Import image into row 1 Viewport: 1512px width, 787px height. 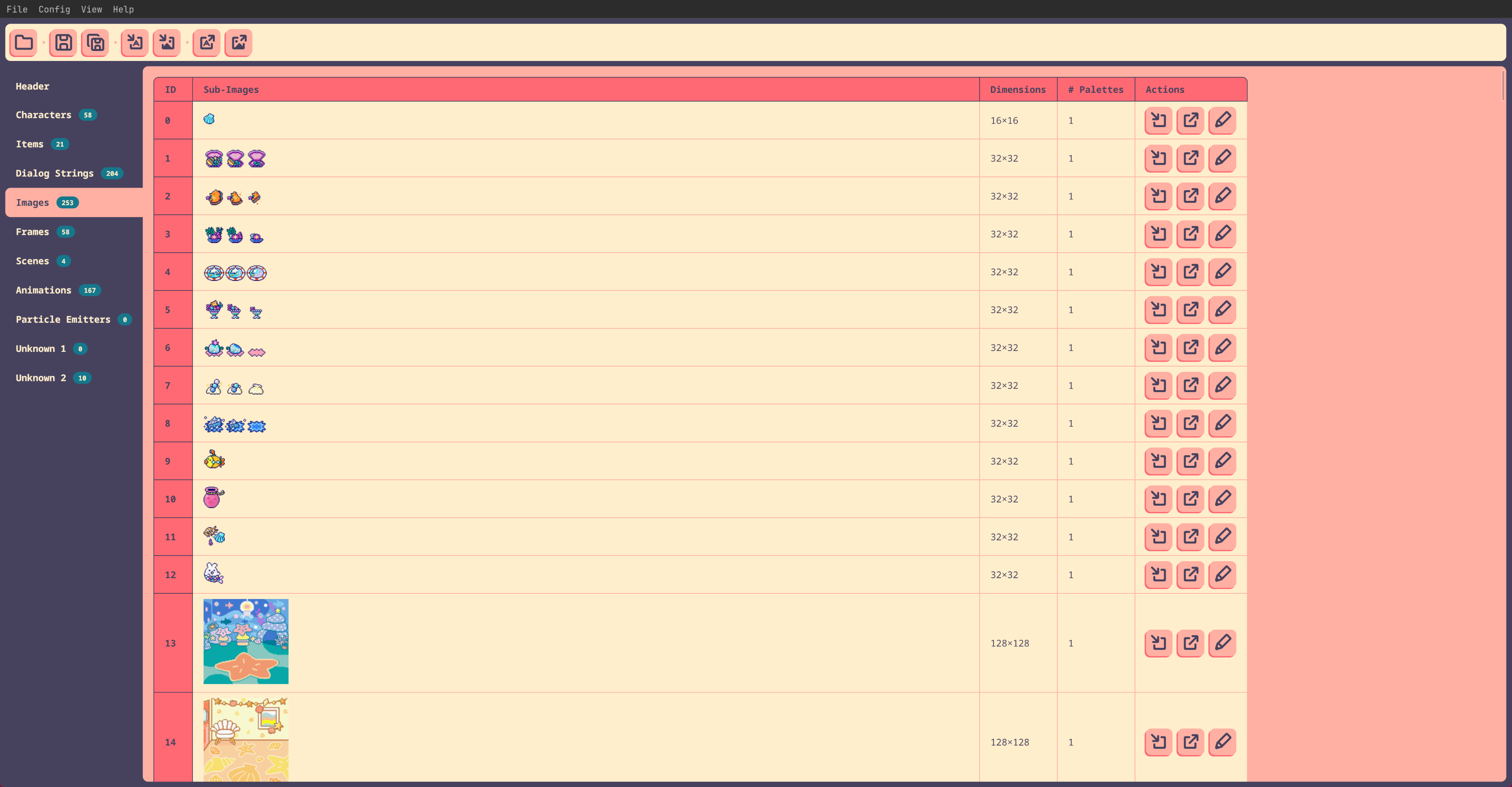pos(1159,159)
